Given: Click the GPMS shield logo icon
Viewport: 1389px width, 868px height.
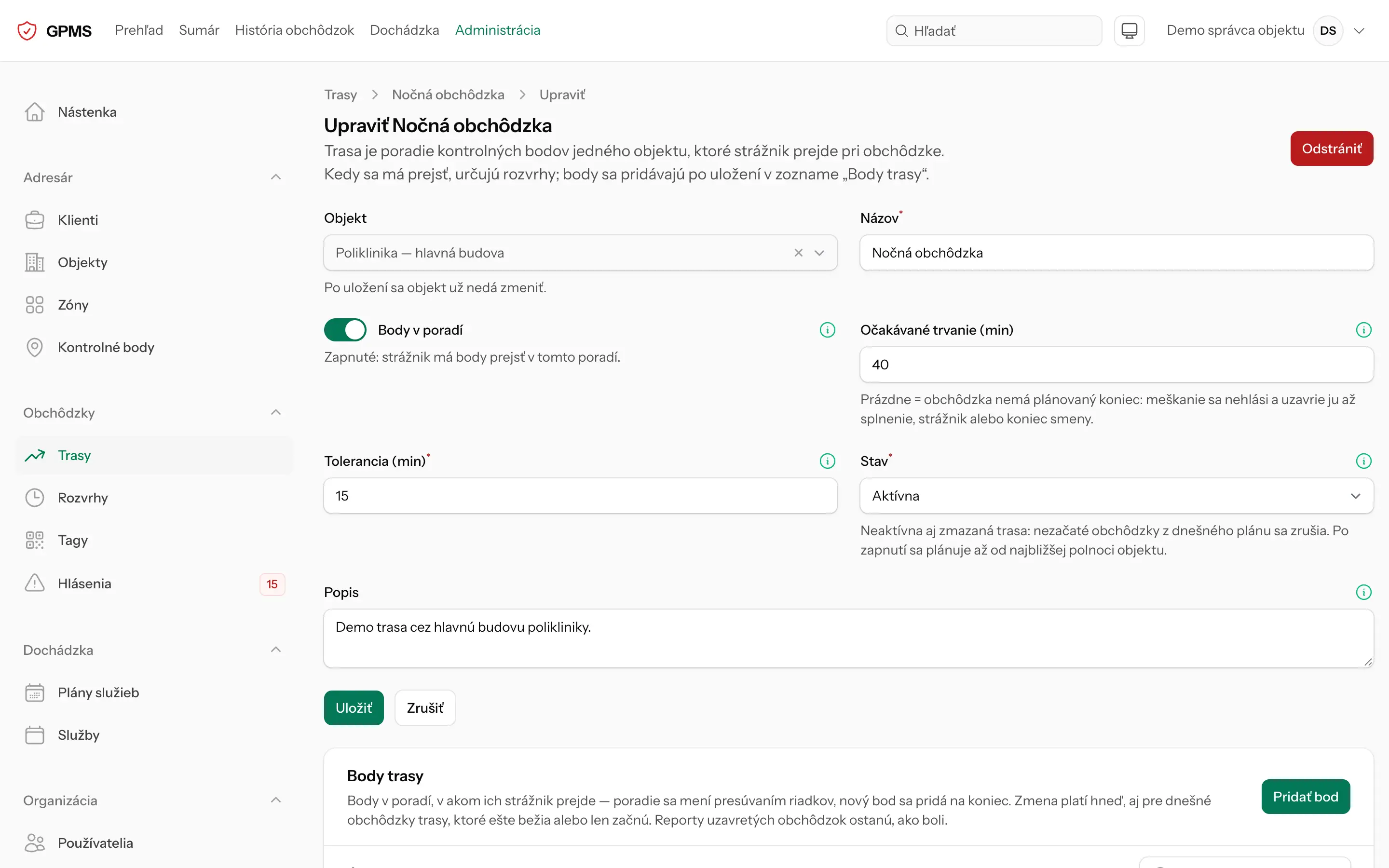Looking at the screenshot, I should tap(27, 30).
